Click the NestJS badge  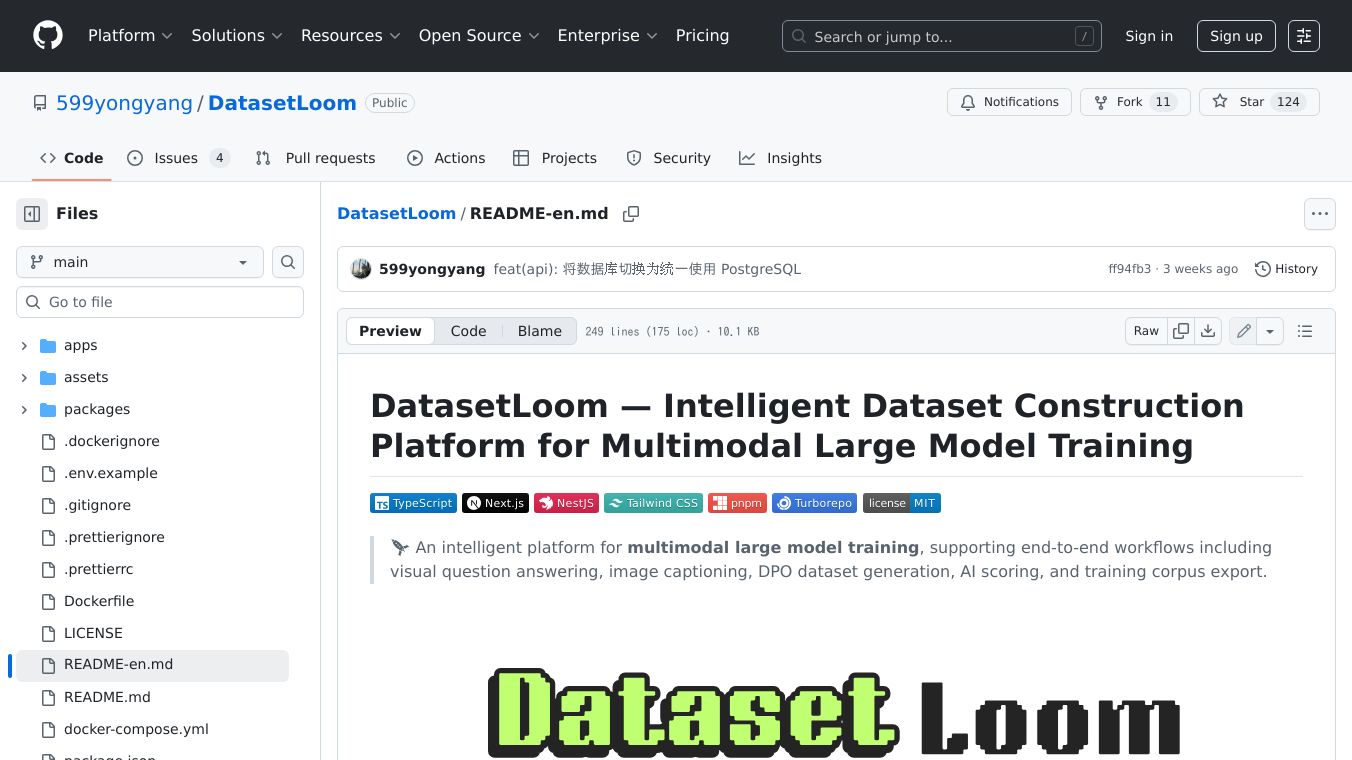coord(566,503)
